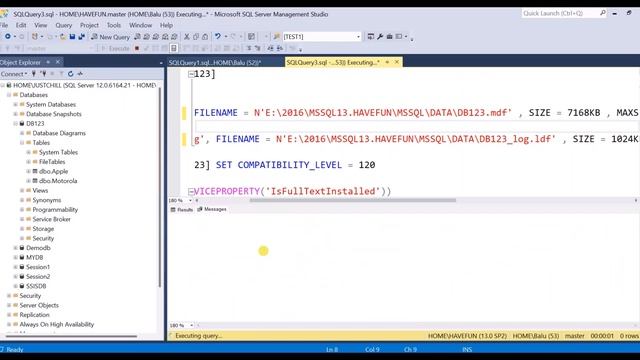Open the results pane zoom 180% dropdown
This screenshot has height=360, width=640.
pos(191,325)
